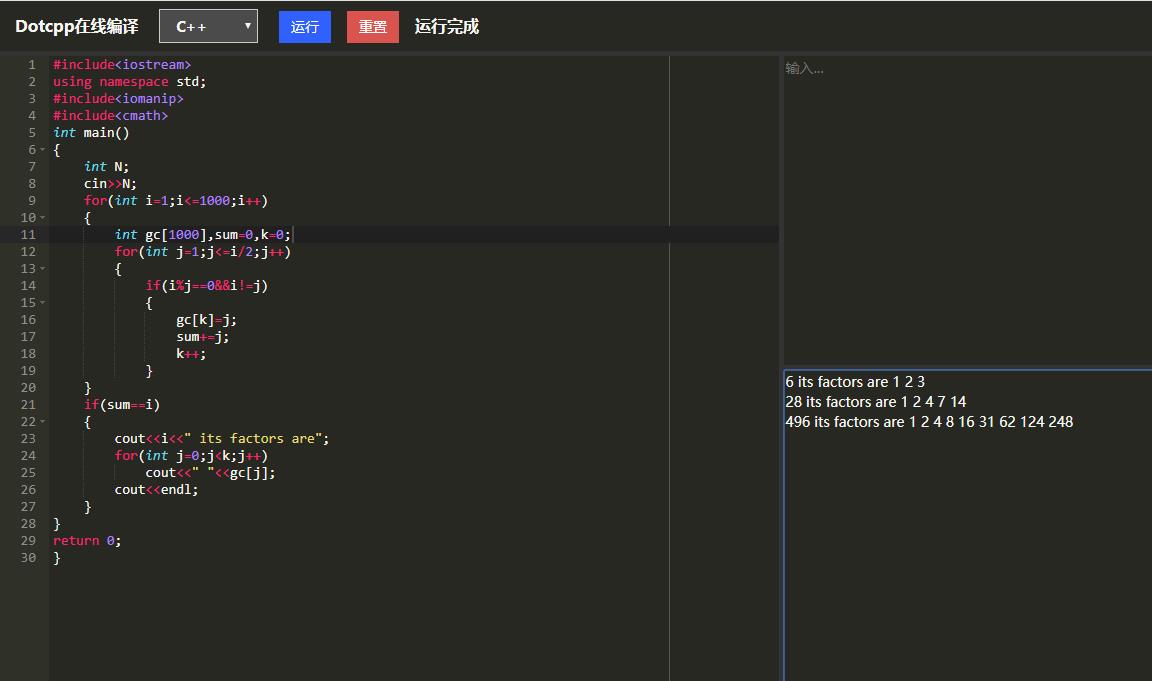Click the Dotcpp在线编译 title
Image resolution: width=1152 pixels, height=681 pixels.
[x=77, y=27]
